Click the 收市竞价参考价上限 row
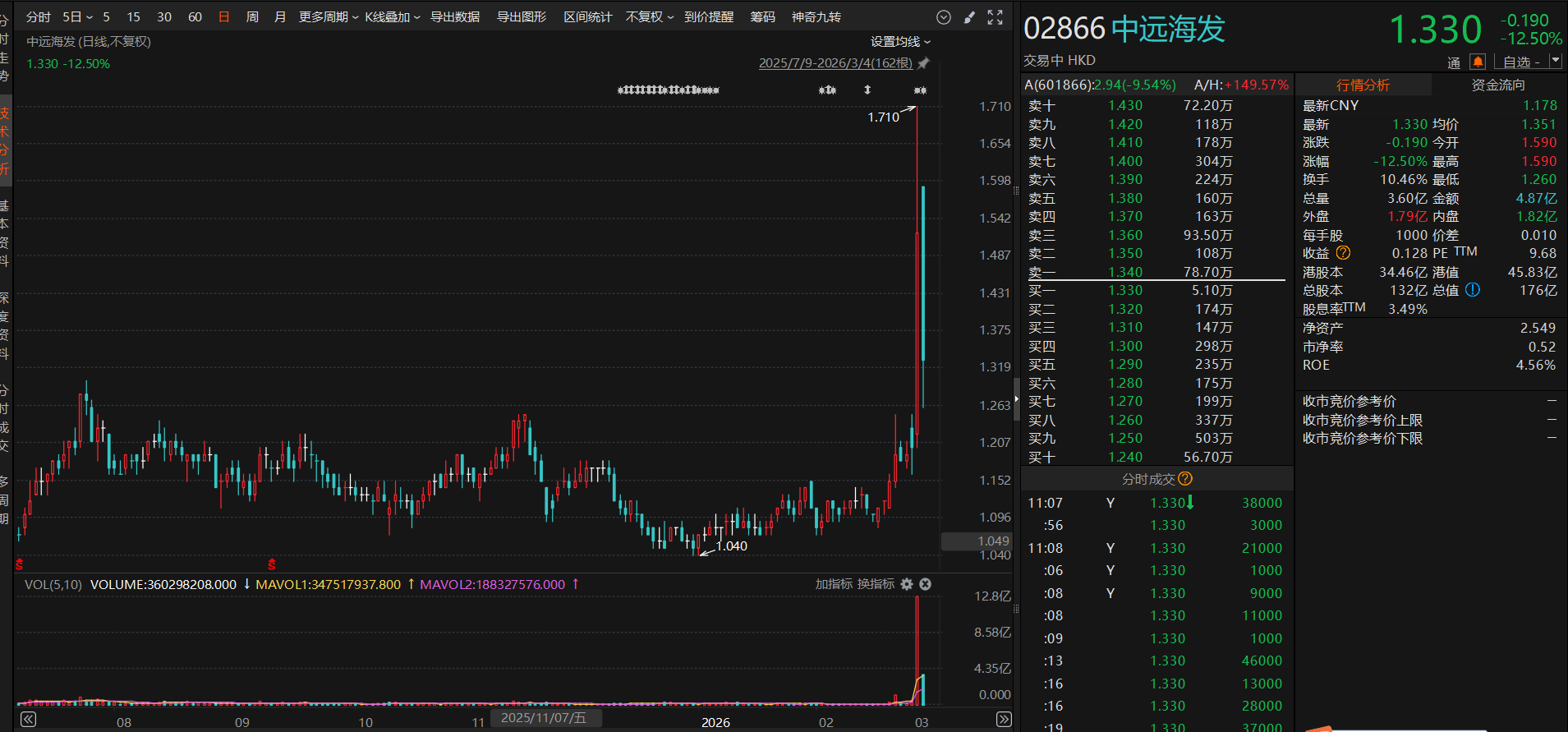The width and height of the screenshot is (1568, 732). pos(1429,420)
